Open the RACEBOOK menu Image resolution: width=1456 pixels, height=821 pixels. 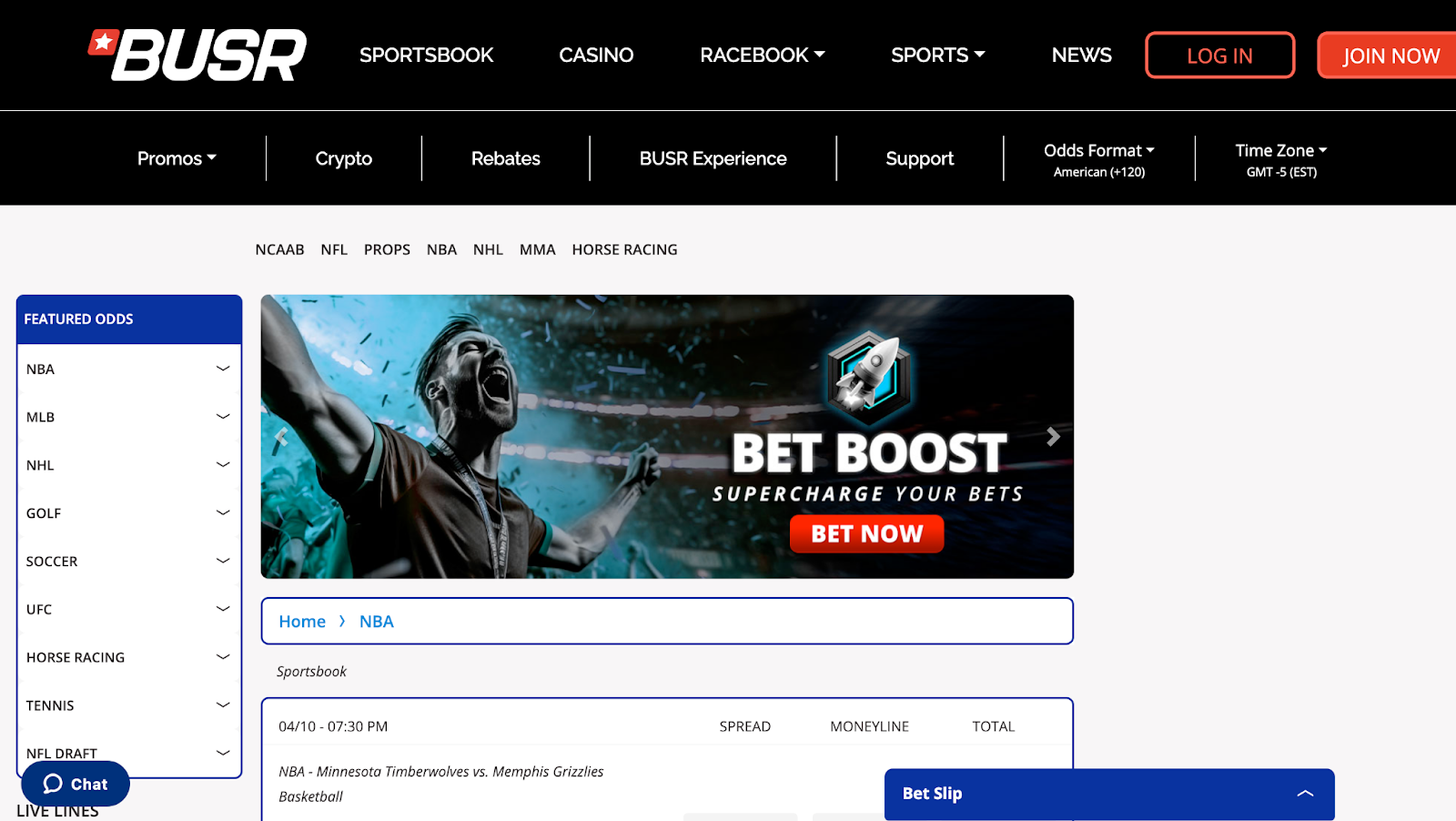click(x=763, y=55)
